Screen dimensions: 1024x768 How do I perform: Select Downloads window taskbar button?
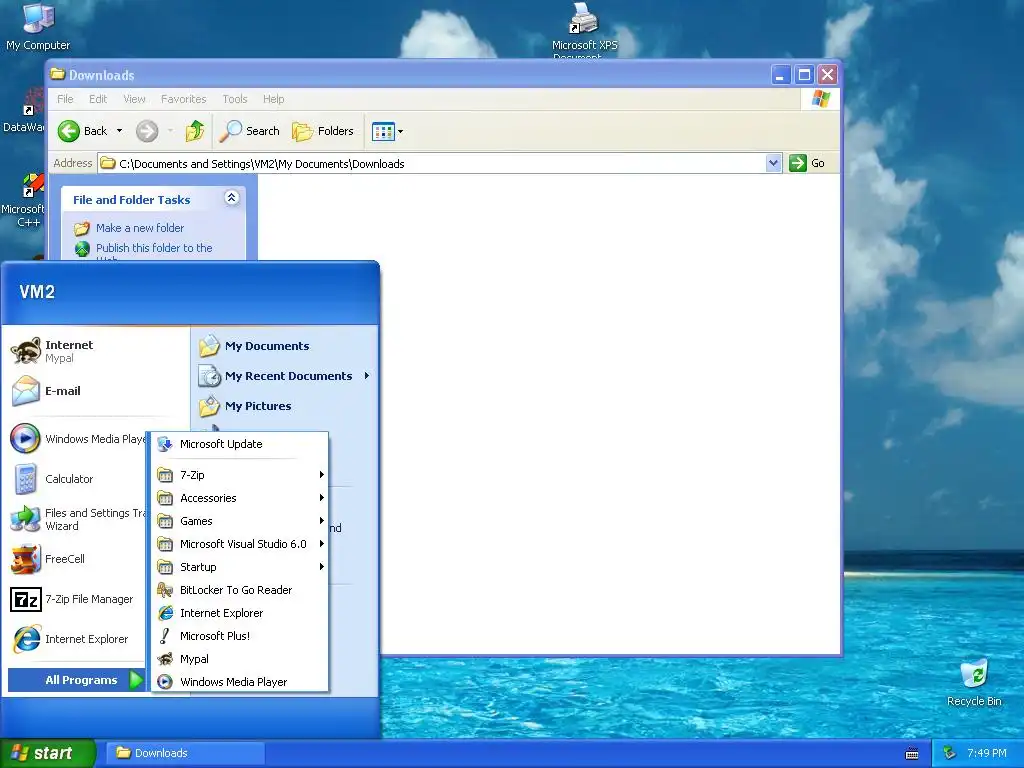tap(185, 753)
